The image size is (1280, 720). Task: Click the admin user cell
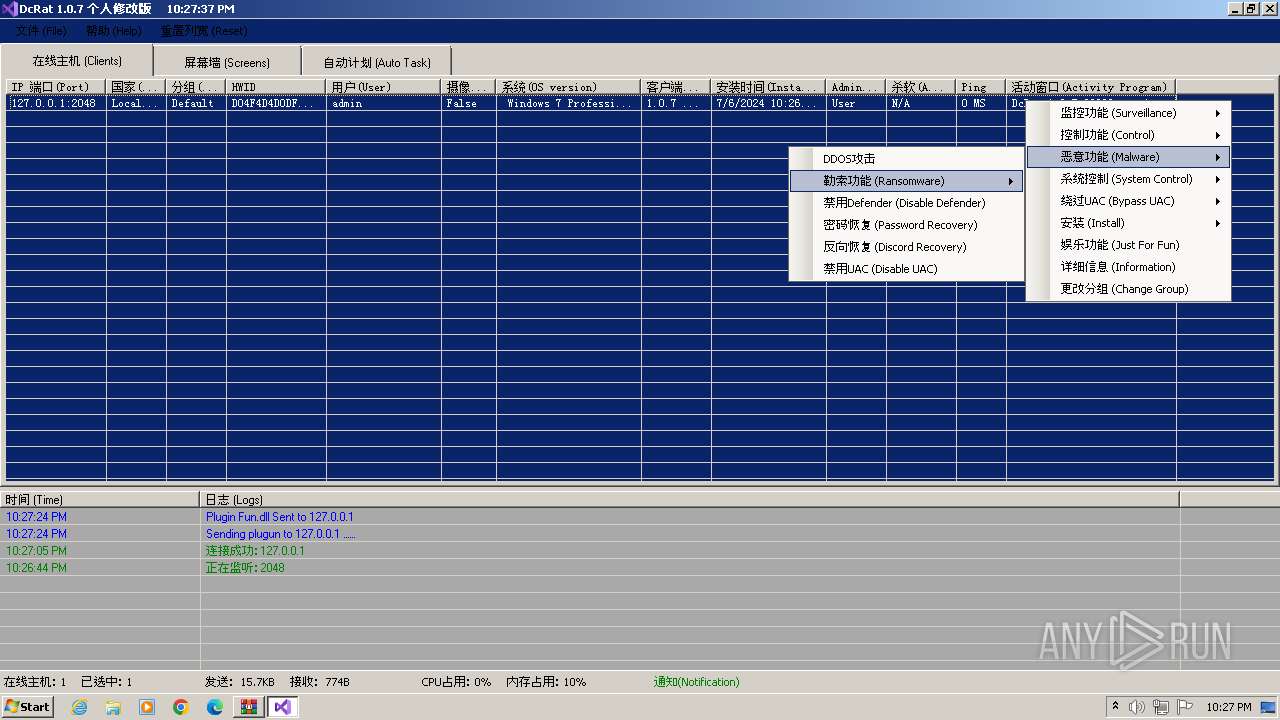click(x=384, y=103)
